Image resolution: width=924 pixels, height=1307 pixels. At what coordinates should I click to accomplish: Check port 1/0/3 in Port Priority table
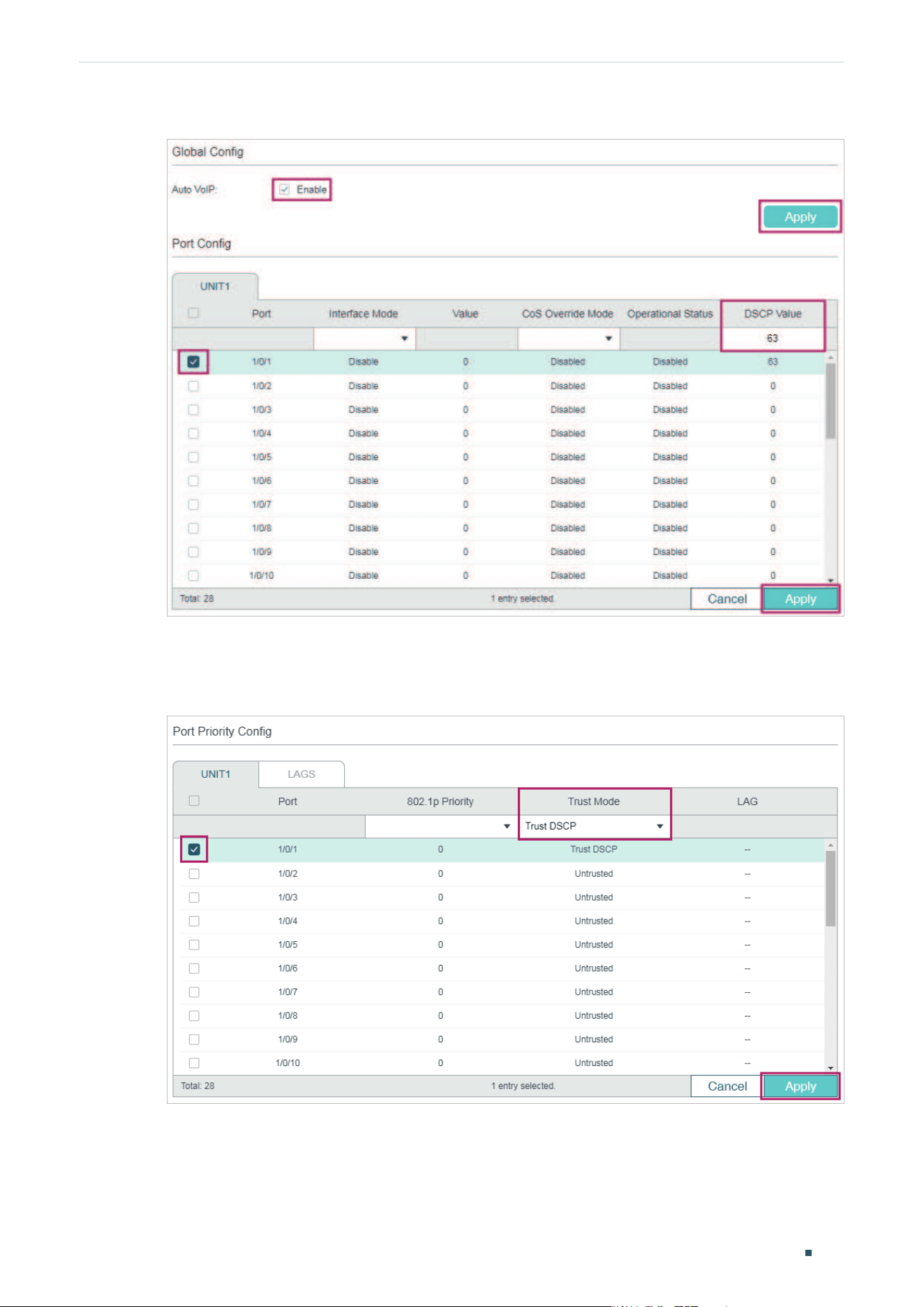click(x=194, y=897)
